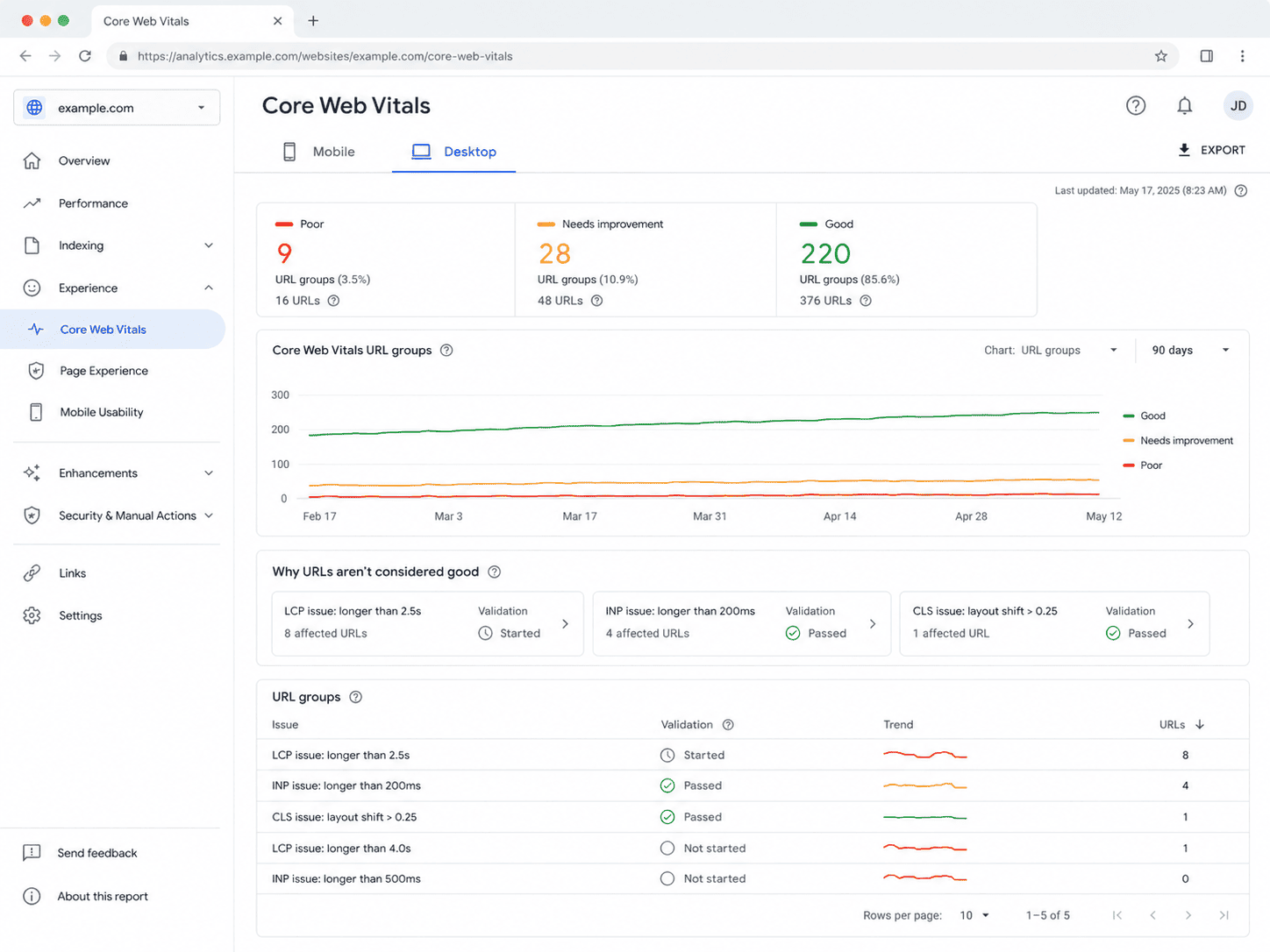Click the EXPORT button

1211,150
